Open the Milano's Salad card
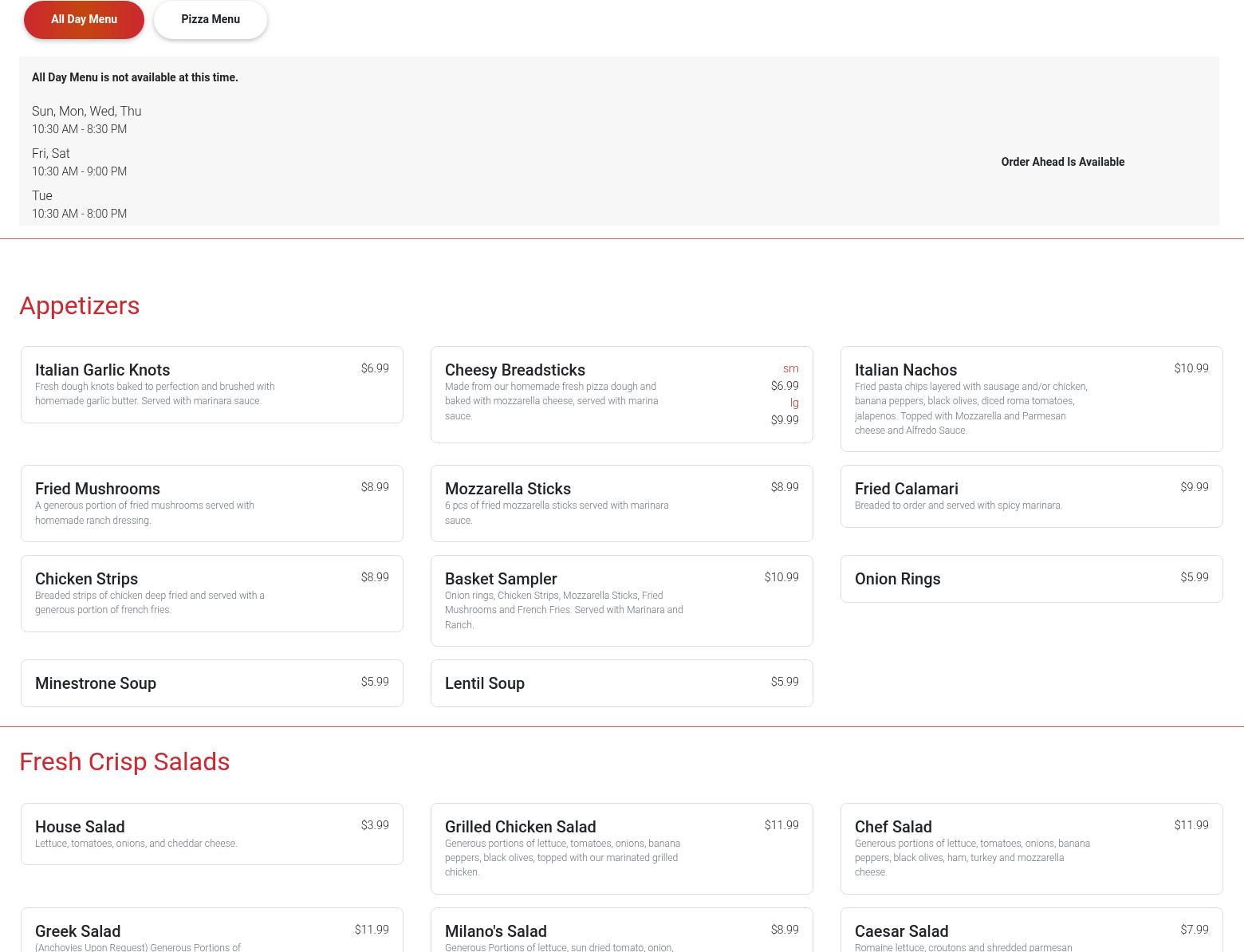 pyautogui.click(x=621, y=931)
